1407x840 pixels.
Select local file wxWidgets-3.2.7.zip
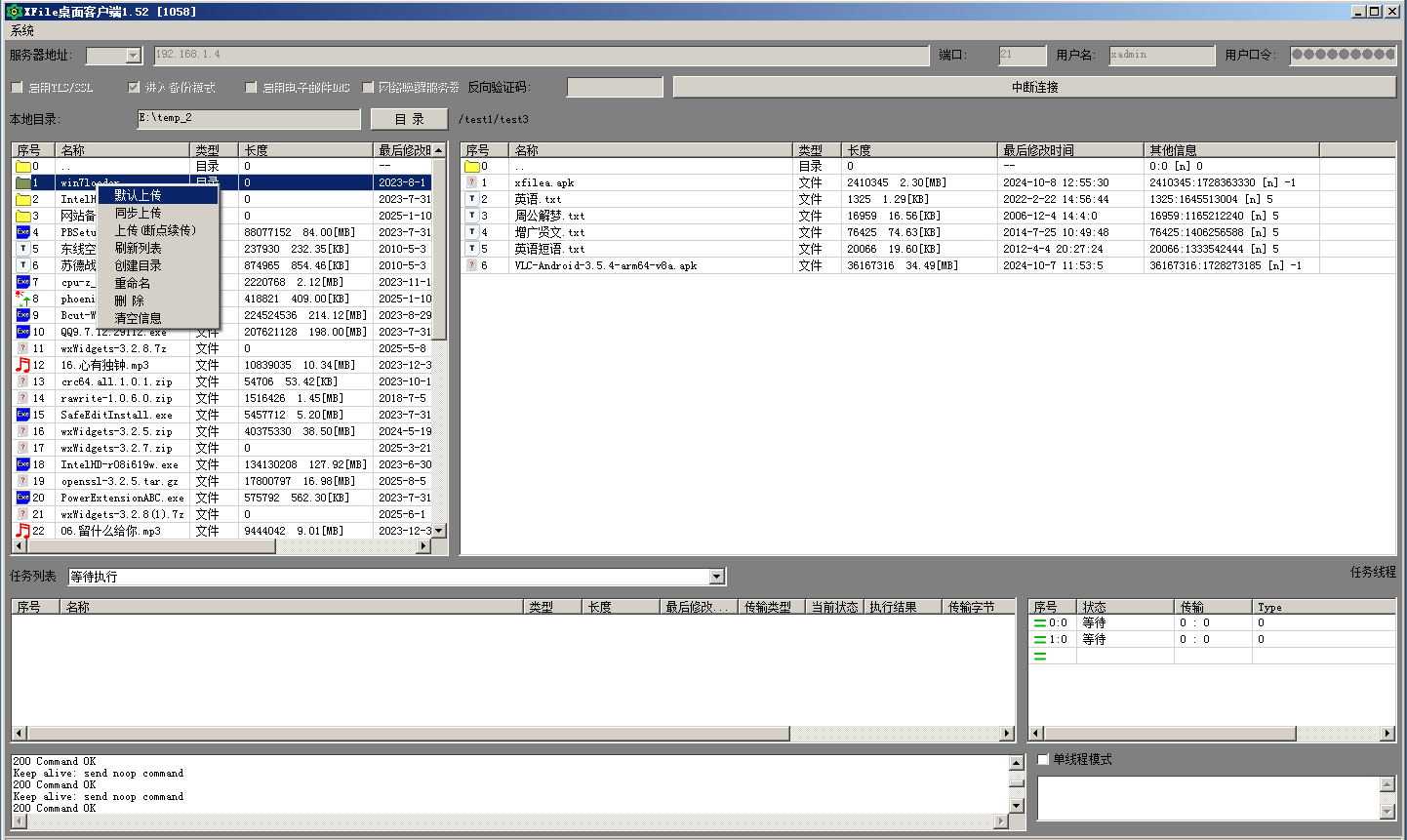click(116, 448)
